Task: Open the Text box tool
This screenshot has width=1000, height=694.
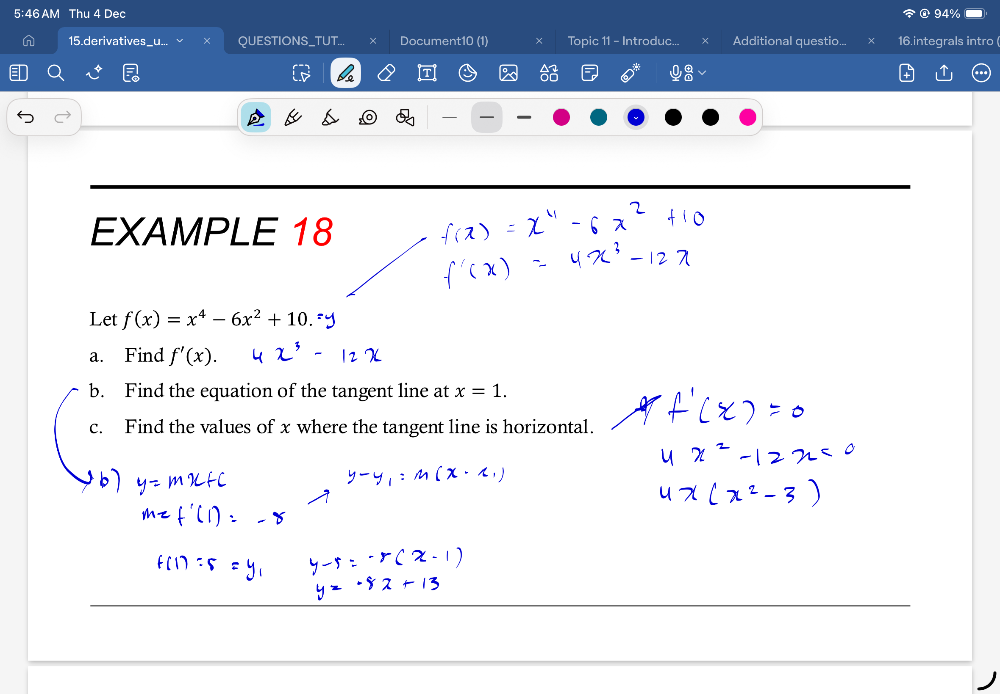Action: click(424, 72)
